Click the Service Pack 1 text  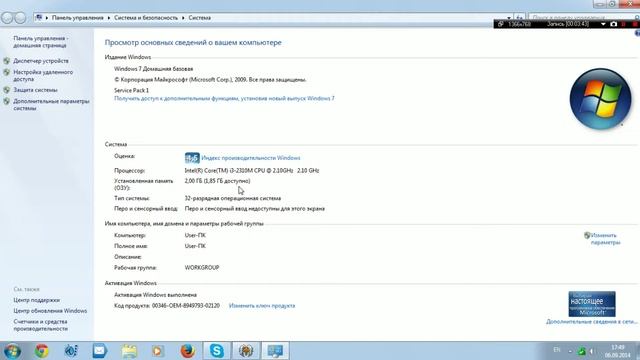point(131,90)
